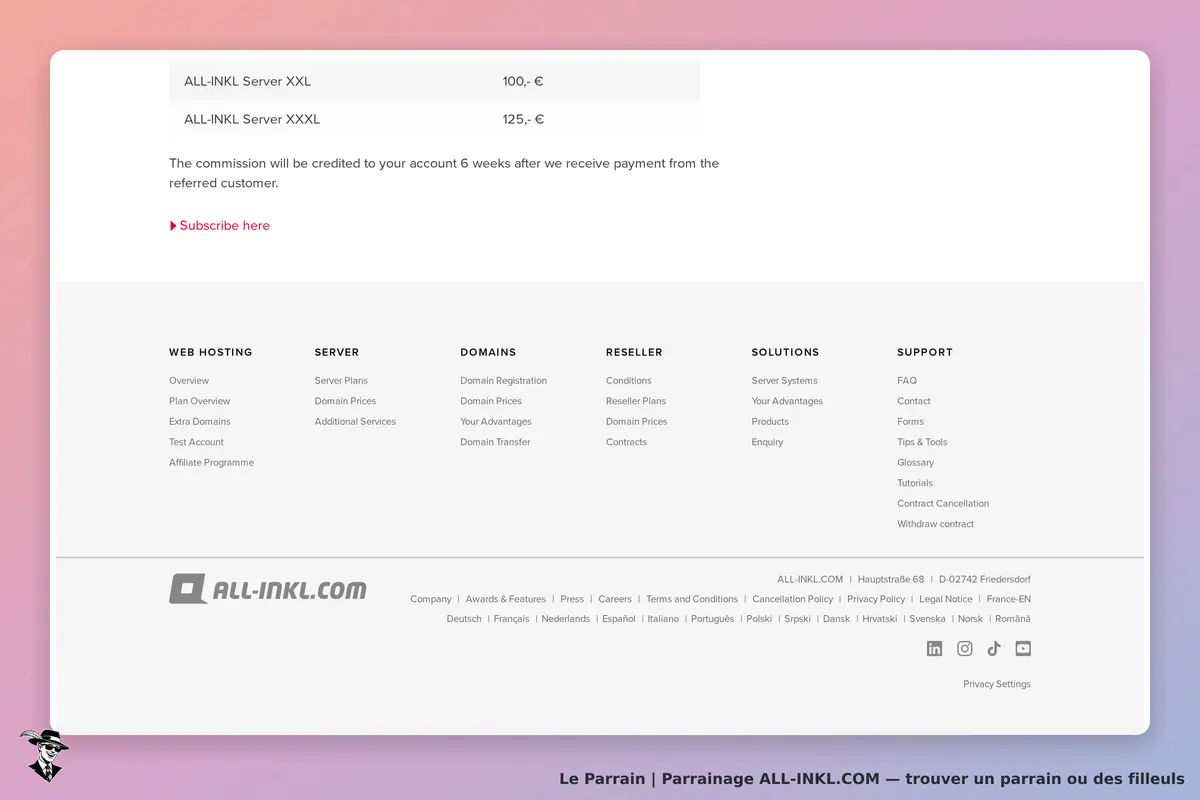Open Forms link
Viewport: 1200px width, 800px height.
[x=910, y=422]
